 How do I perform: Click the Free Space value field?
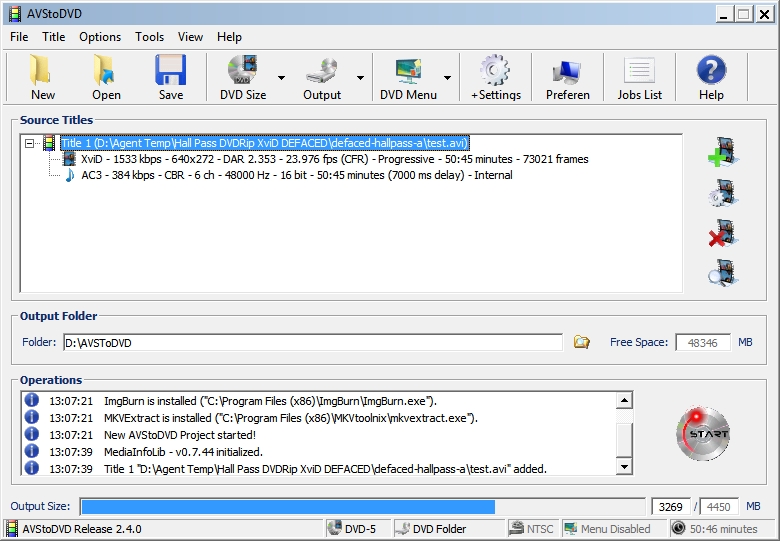703,343
